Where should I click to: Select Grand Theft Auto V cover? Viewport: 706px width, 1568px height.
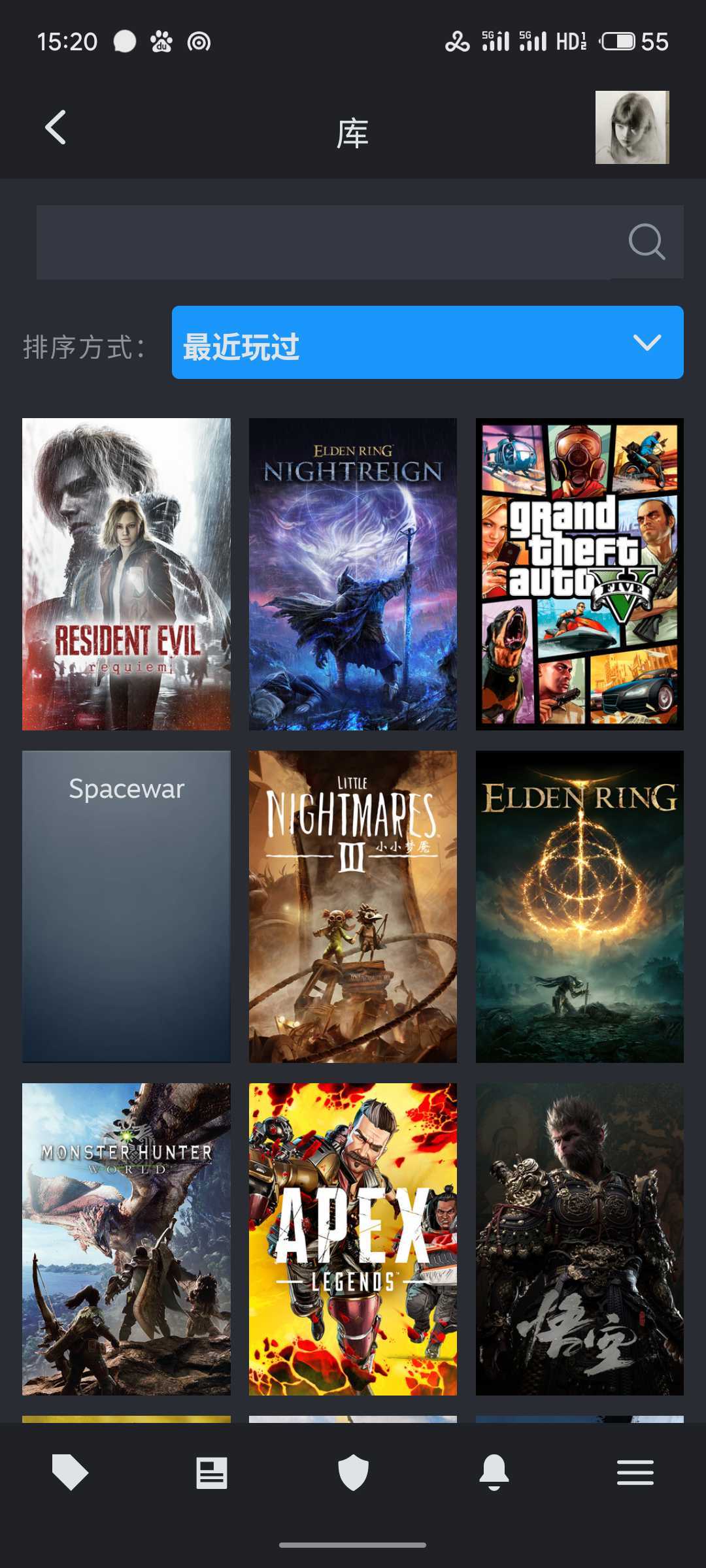pos(580,574)
